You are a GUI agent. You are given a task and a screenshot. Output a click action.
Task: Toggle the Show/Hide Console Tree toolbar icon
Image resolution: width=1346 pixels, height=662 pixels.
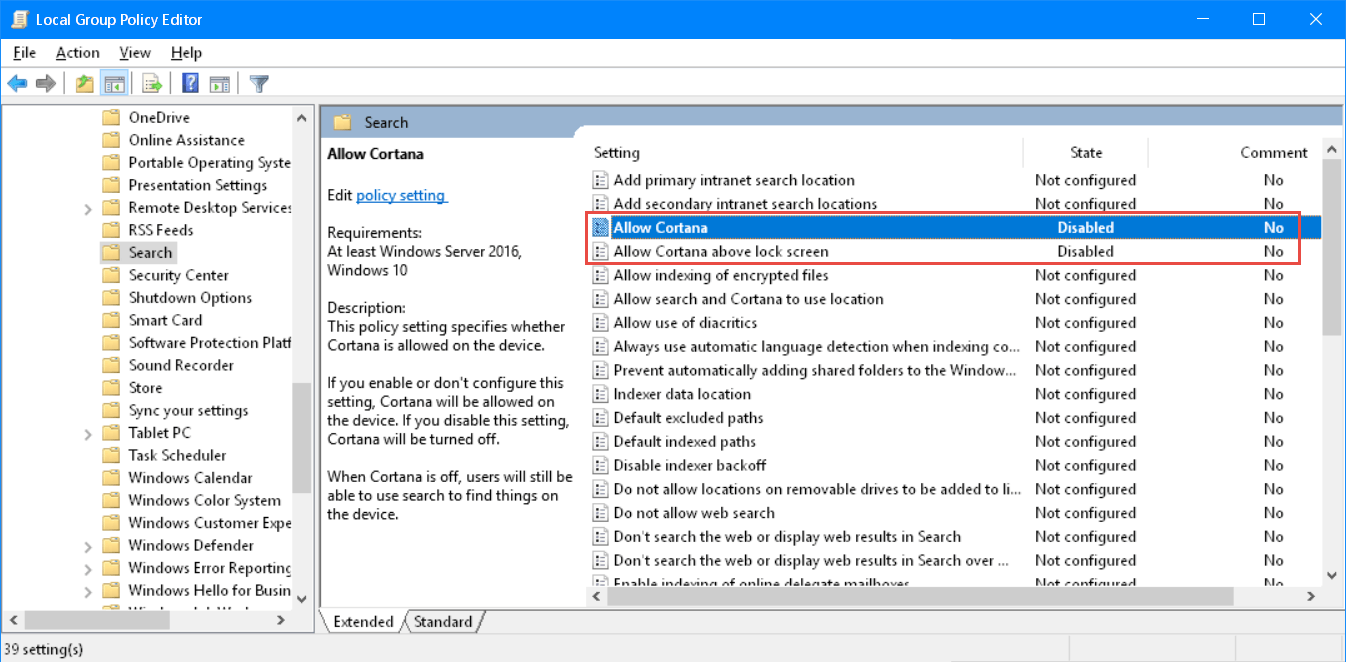(x=114, y=84)
